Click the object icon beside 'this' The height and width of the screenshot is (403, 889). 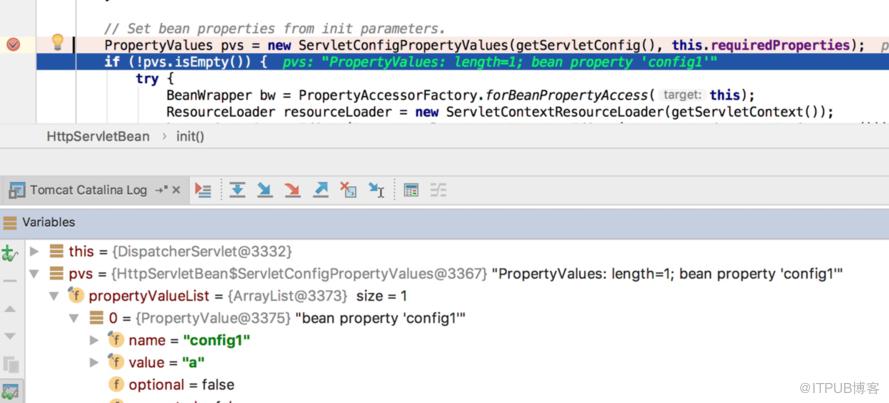(56, 251)
